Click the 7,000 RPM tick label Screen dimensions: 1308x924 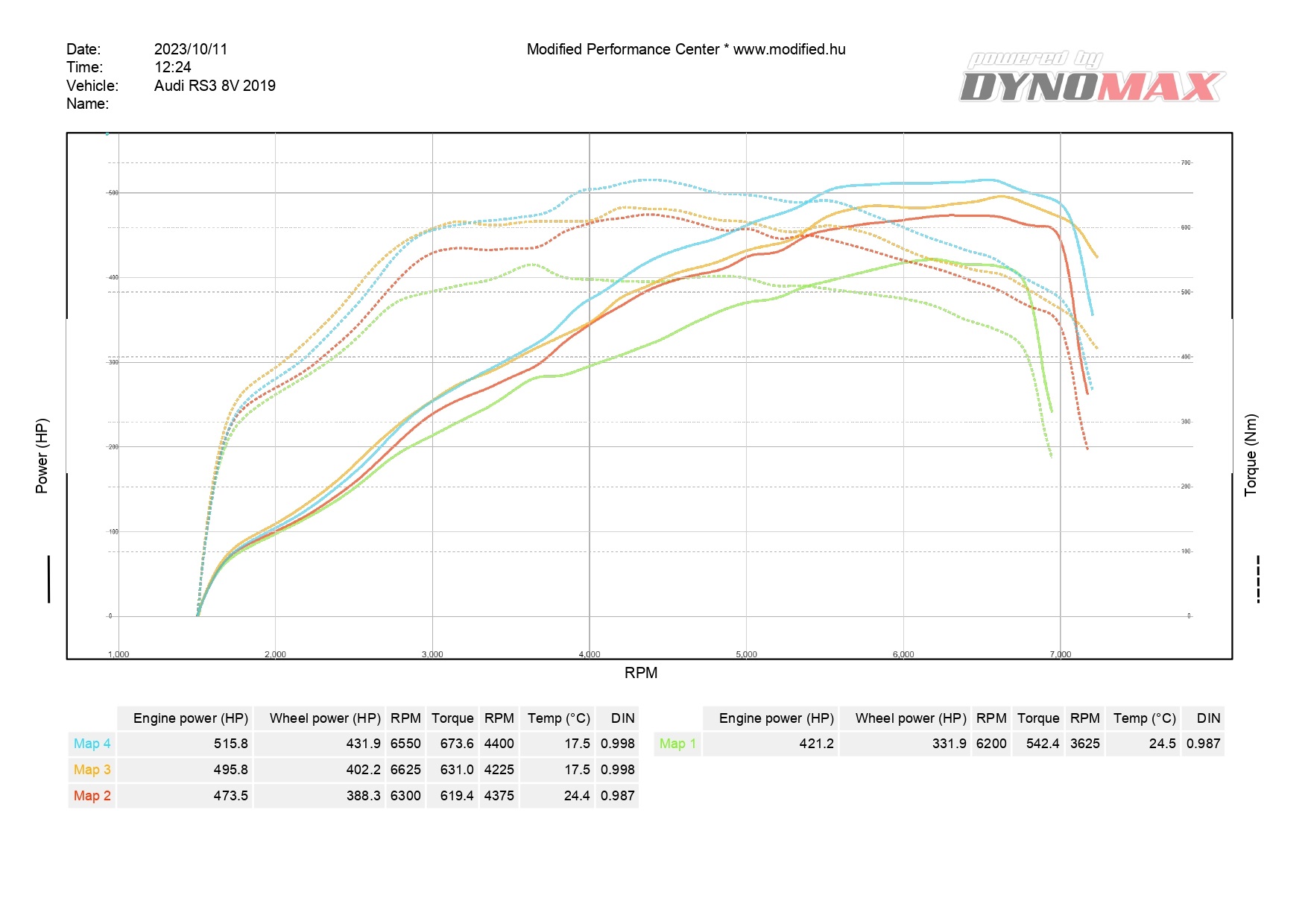pyautogui.click(x=1060, y=654)
